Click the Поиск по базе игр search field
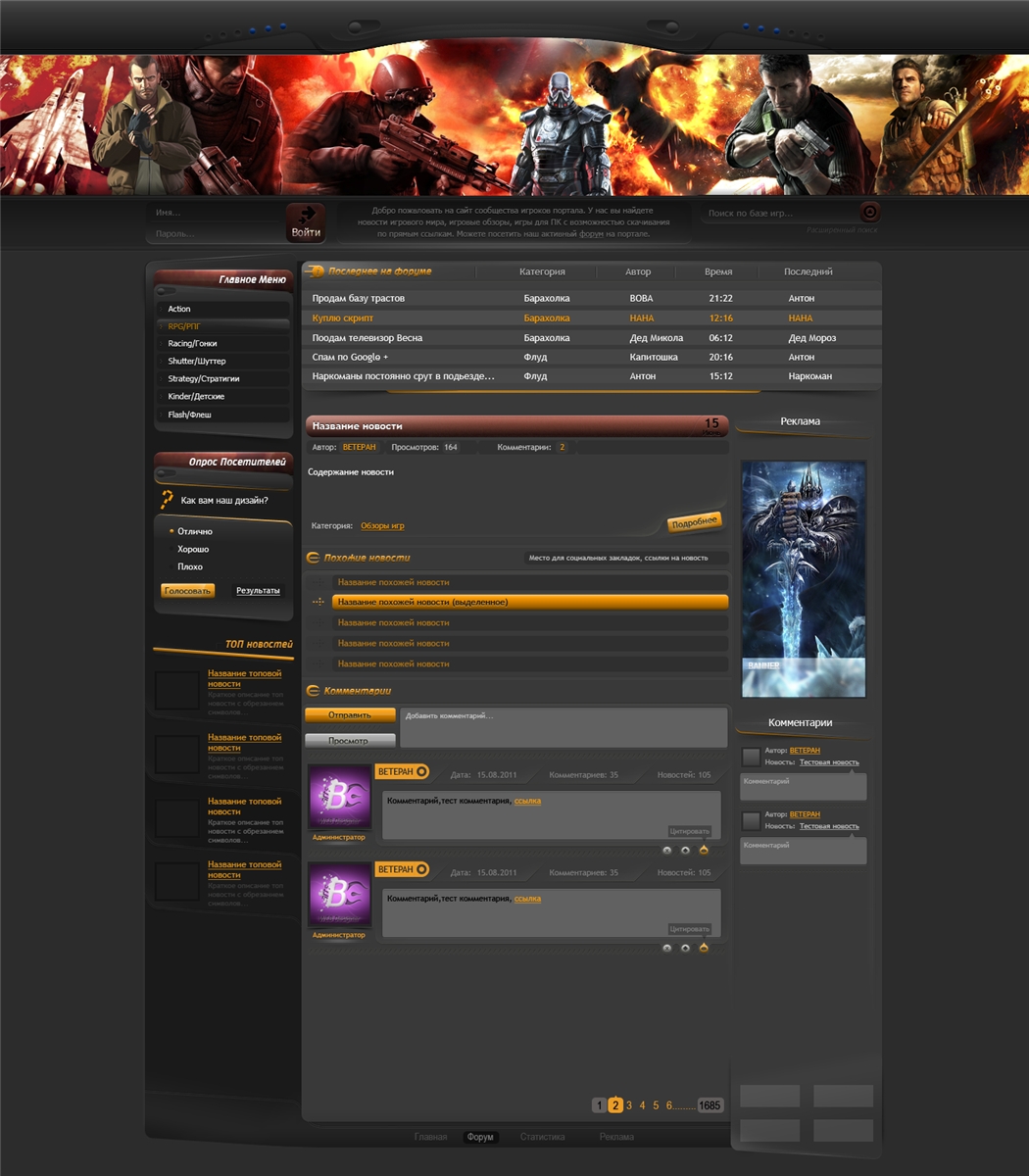1029x1176 pixels. 781,213
